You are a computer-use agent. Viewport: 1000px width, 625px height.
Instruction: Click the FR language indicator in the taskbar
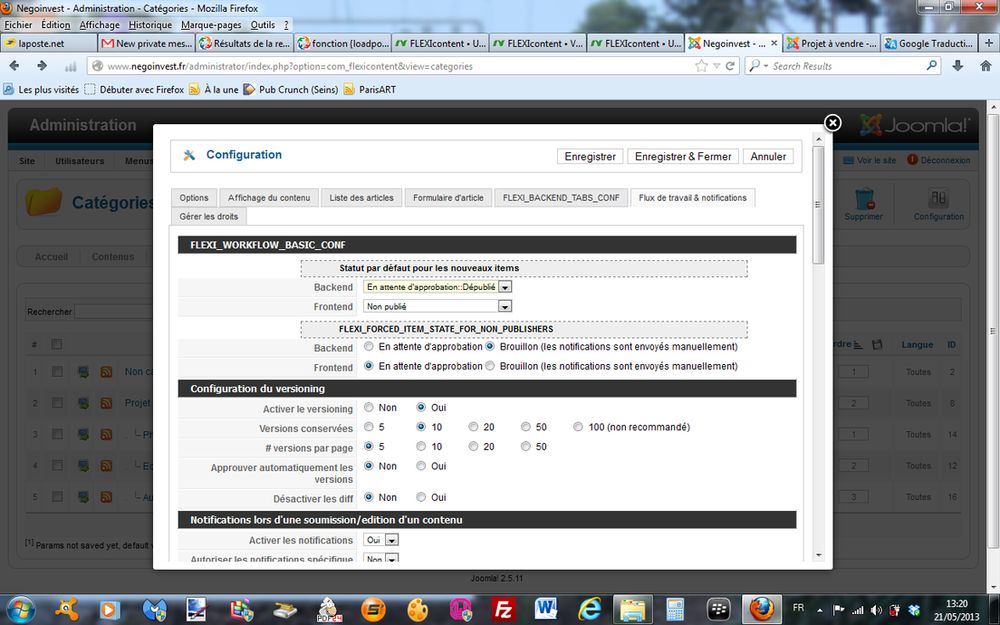798,608
